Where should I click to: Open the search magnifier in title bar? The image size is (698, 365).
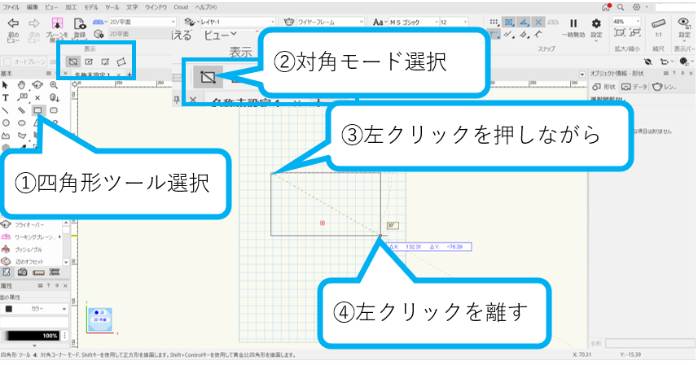[x=620, y=7]
